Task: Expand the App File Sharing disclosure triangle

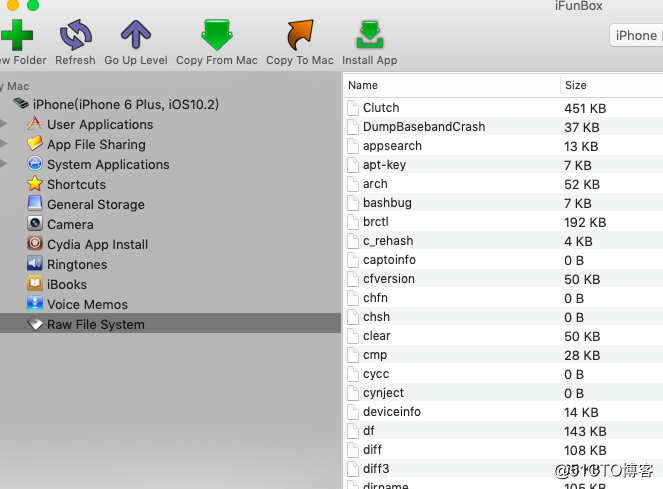Action: click(x=3, y=143)
